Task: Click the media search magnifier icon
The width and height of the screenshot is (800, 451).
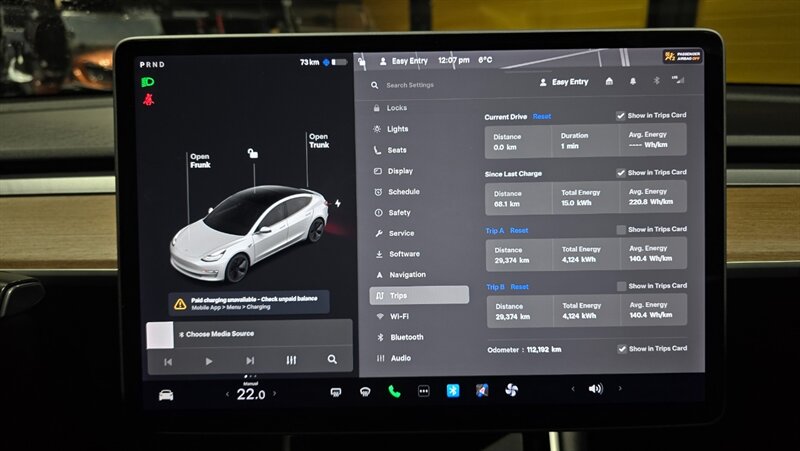Action: [x=332, y=360]
